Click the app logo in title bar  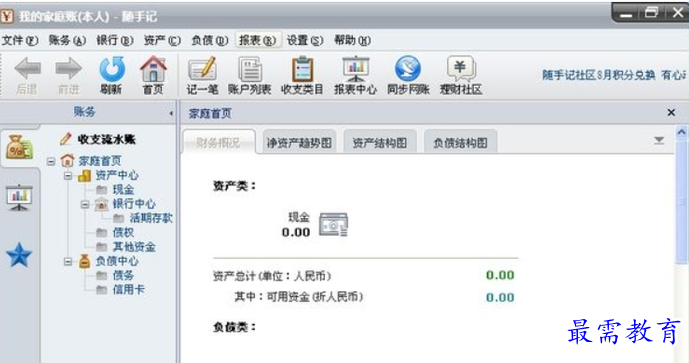7,16
